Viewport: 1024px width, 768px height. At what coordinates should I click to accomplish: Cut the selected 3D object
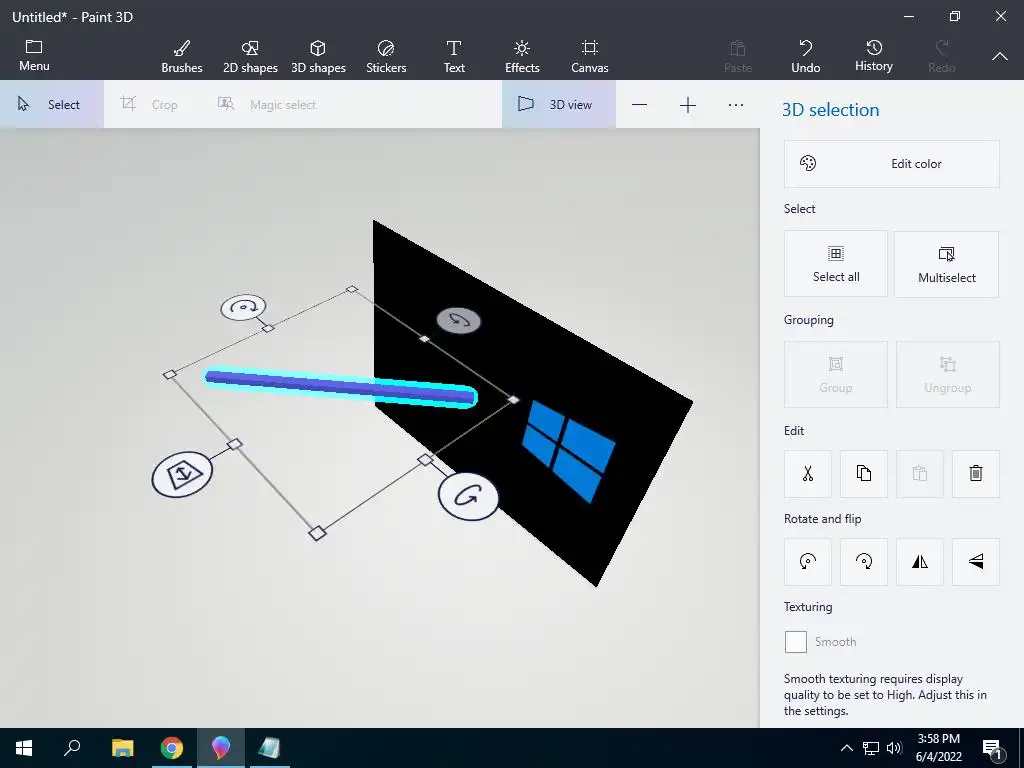point(808,473)
